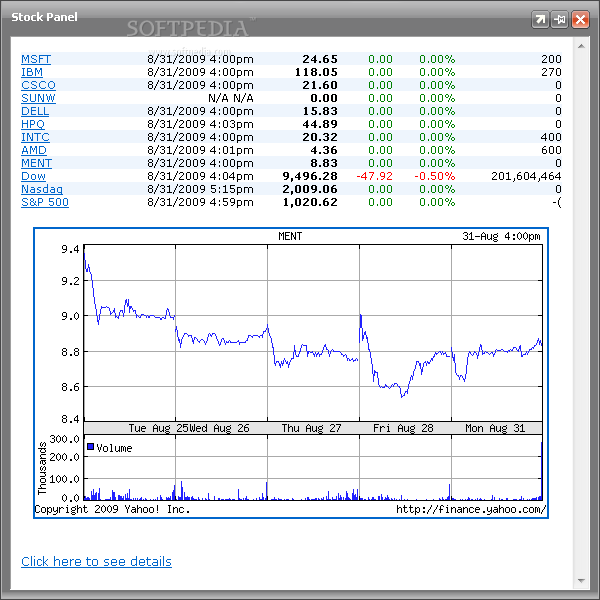Select the Dow change -47.92
This screenshot has width=600, height=600.
[374, 176]
